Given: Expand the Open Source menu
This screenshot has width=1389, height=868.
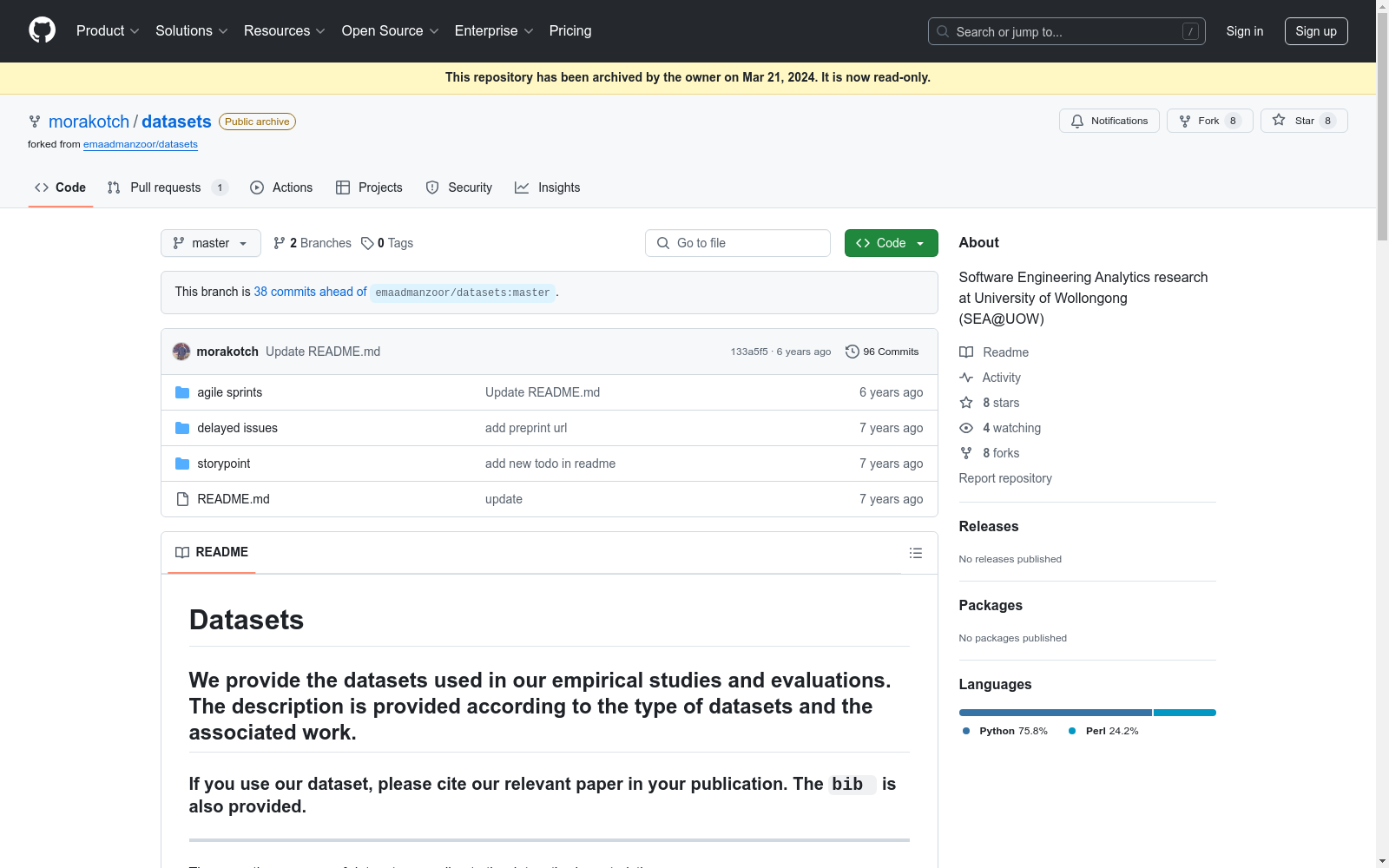Looking at the screenshot, I should tap(391, 31).
